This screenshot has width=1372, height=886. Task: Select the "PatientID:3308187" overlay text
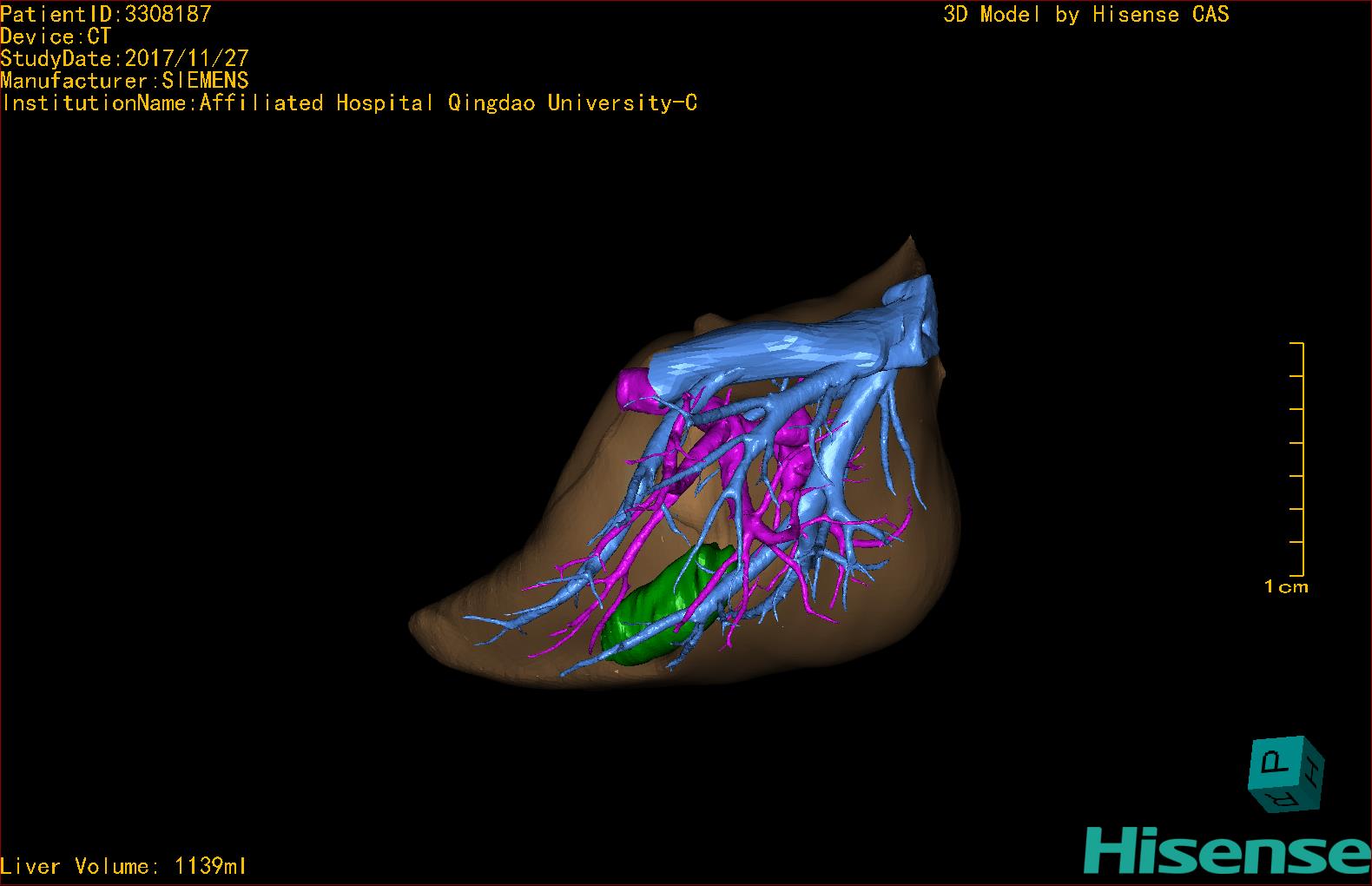tap(106, 14)
